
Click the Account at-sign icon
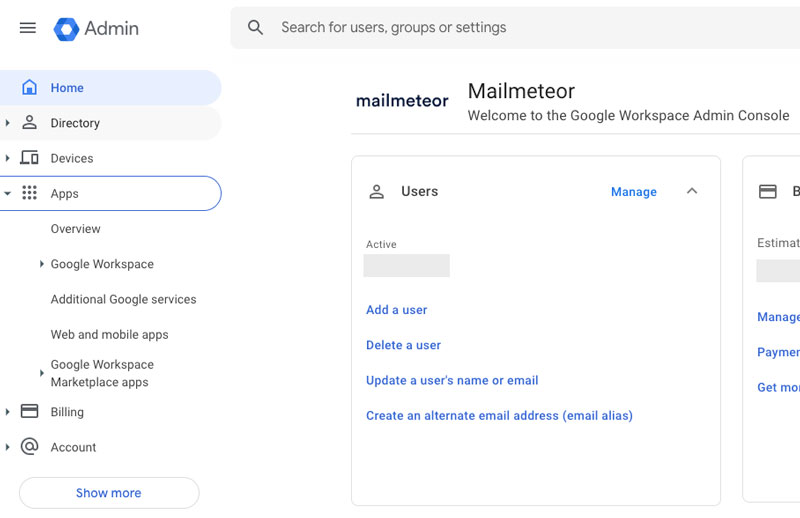coord(29,447)
